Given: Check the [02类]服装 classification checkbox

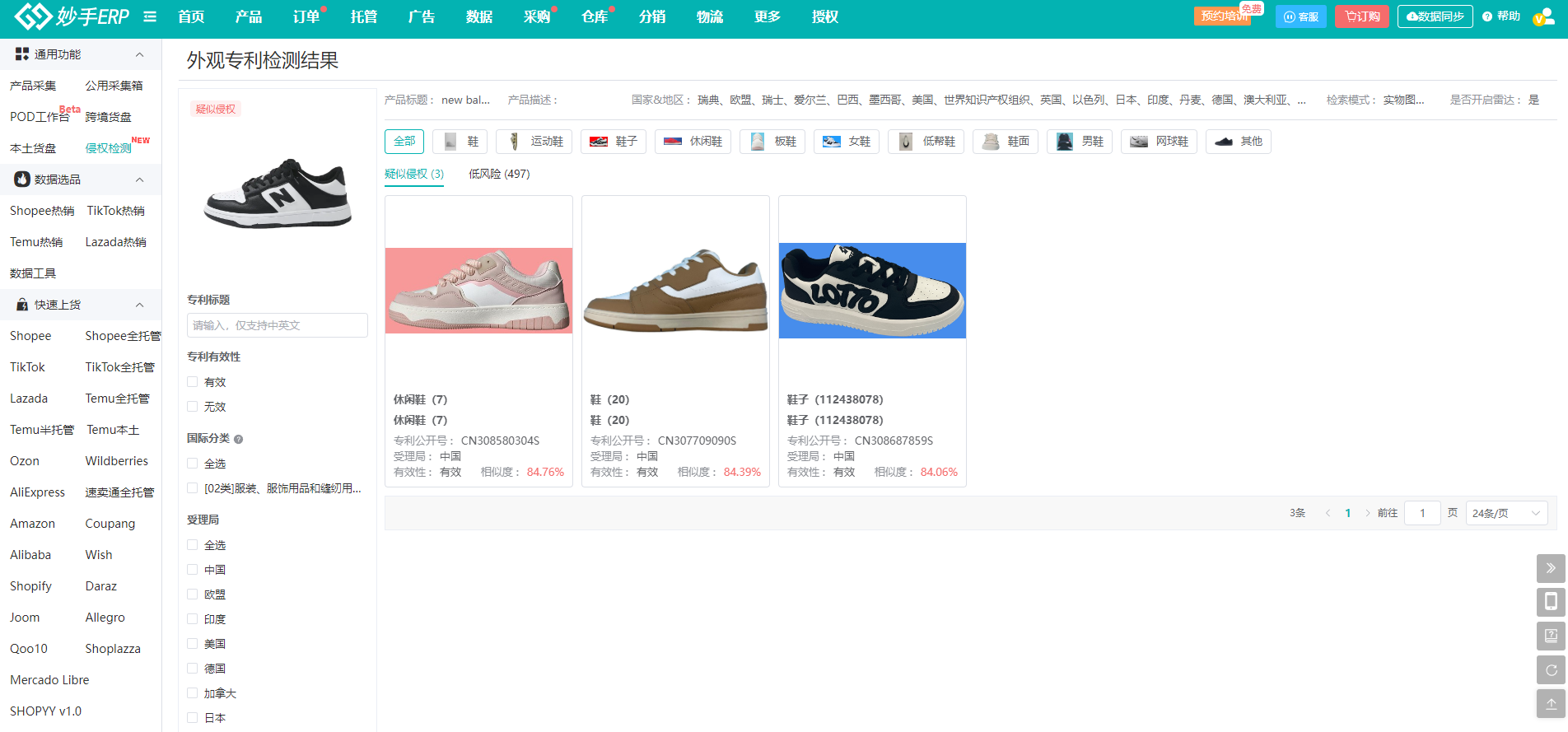Looking at the screenshot, I should pos(193,488).
